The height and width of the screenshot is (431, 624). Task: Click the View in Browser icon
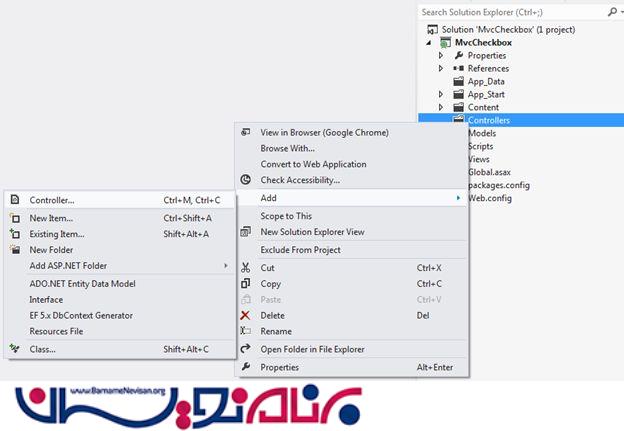pyautogui.click(x=245, y=132)
